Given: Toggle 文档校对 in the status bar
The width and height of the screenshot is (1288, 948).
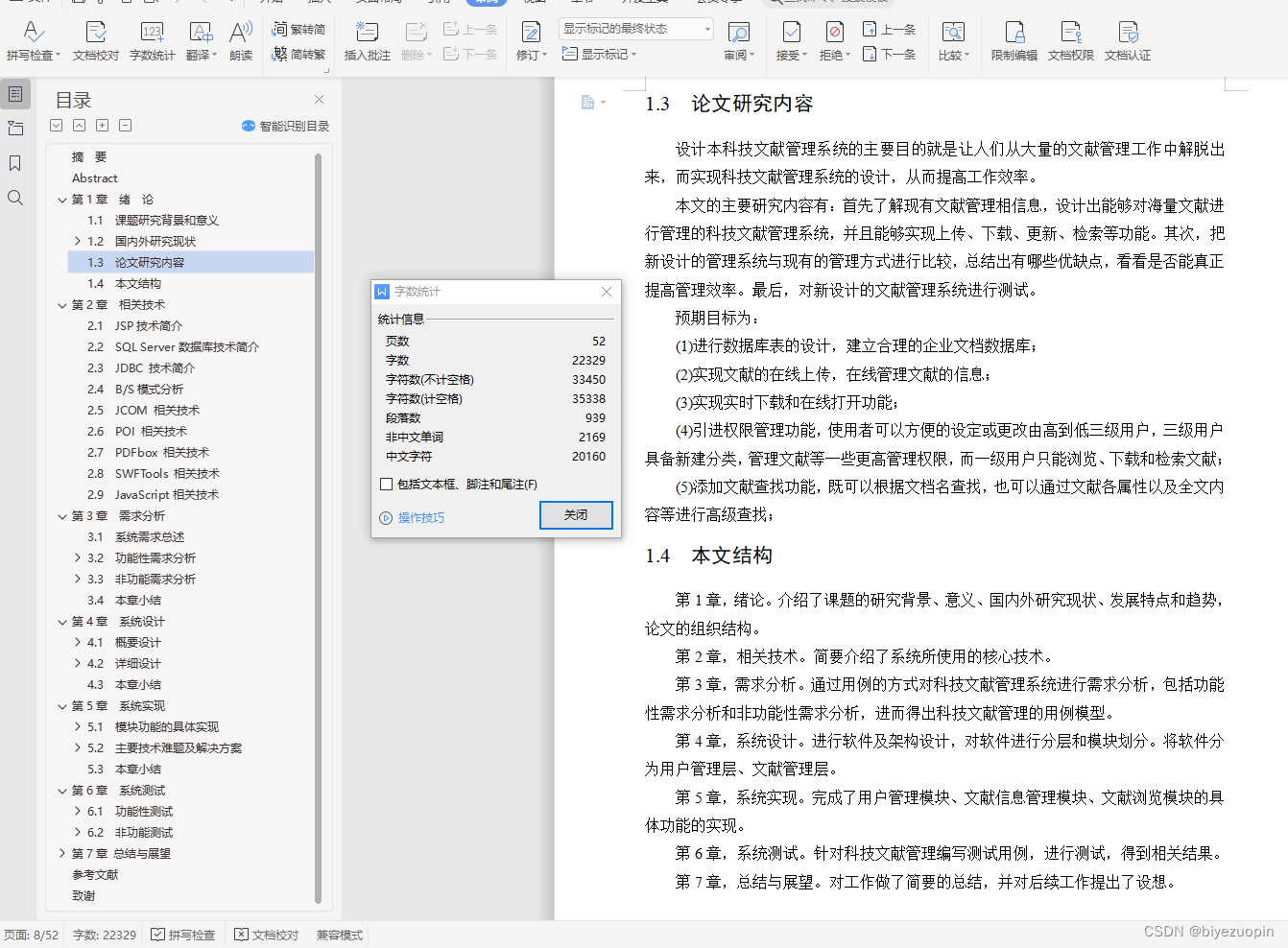Looking at the screenshot, I should click(266, 935).
